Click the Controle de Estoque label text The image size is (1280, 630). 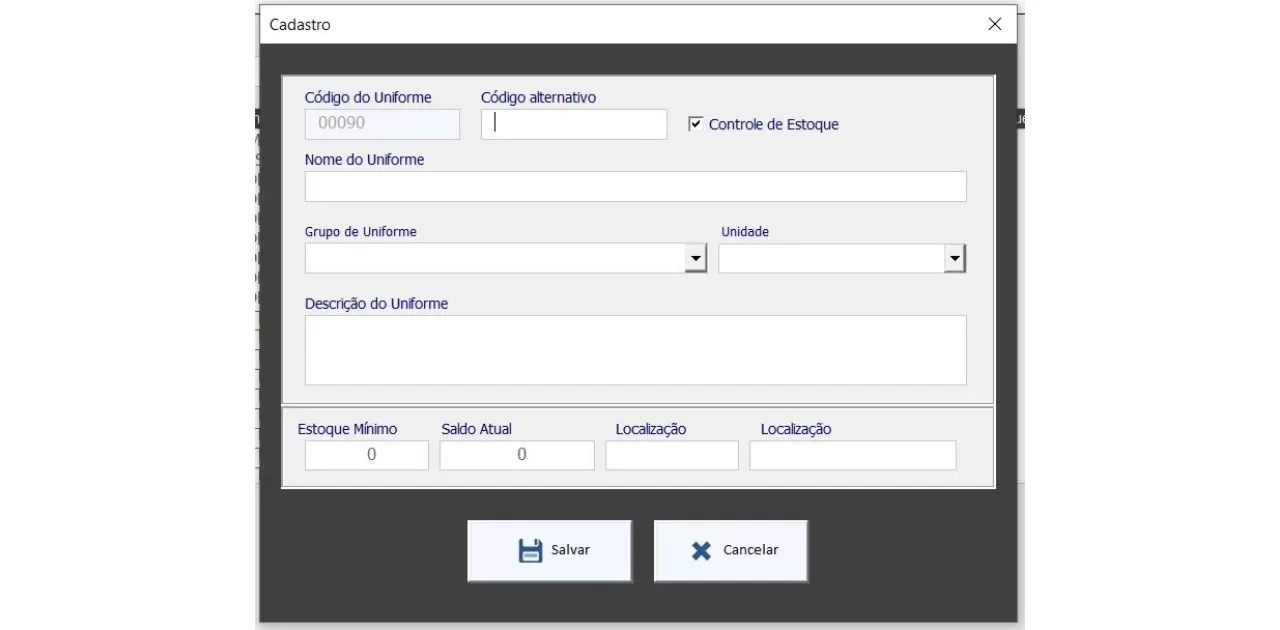[x=773, y=125]
